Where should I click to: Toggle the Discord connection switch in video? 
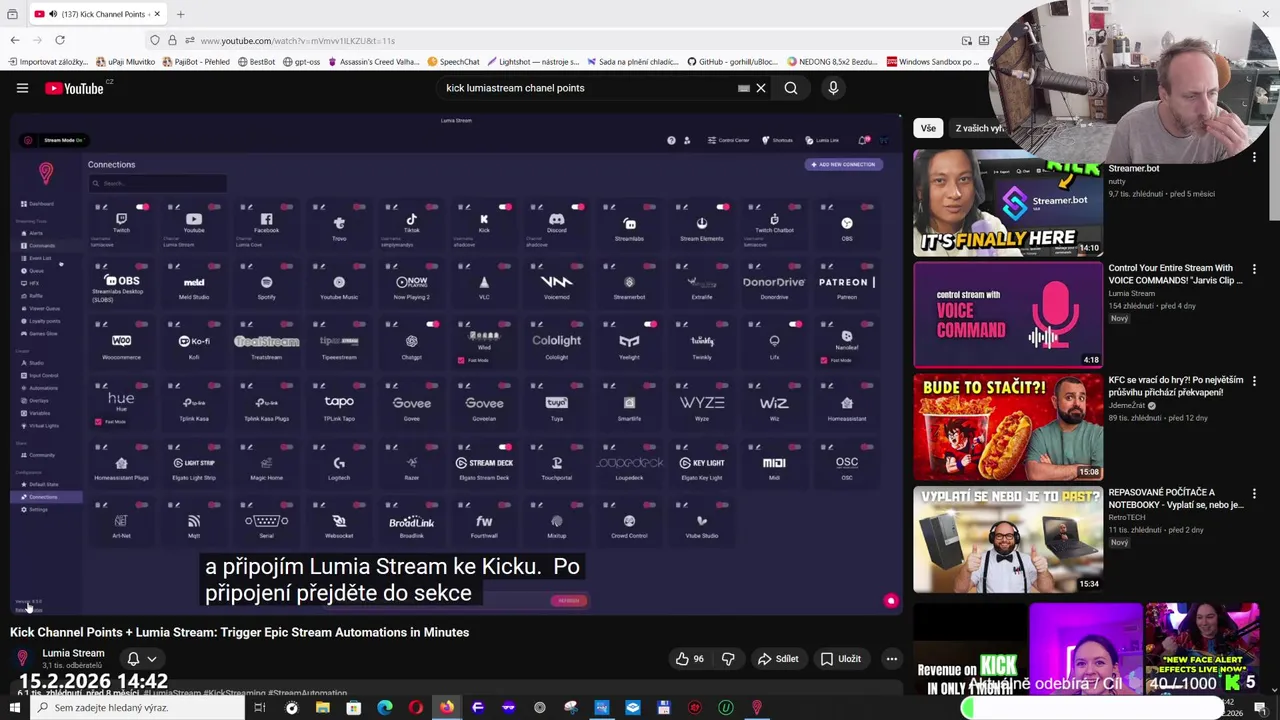tap(577, 207)
